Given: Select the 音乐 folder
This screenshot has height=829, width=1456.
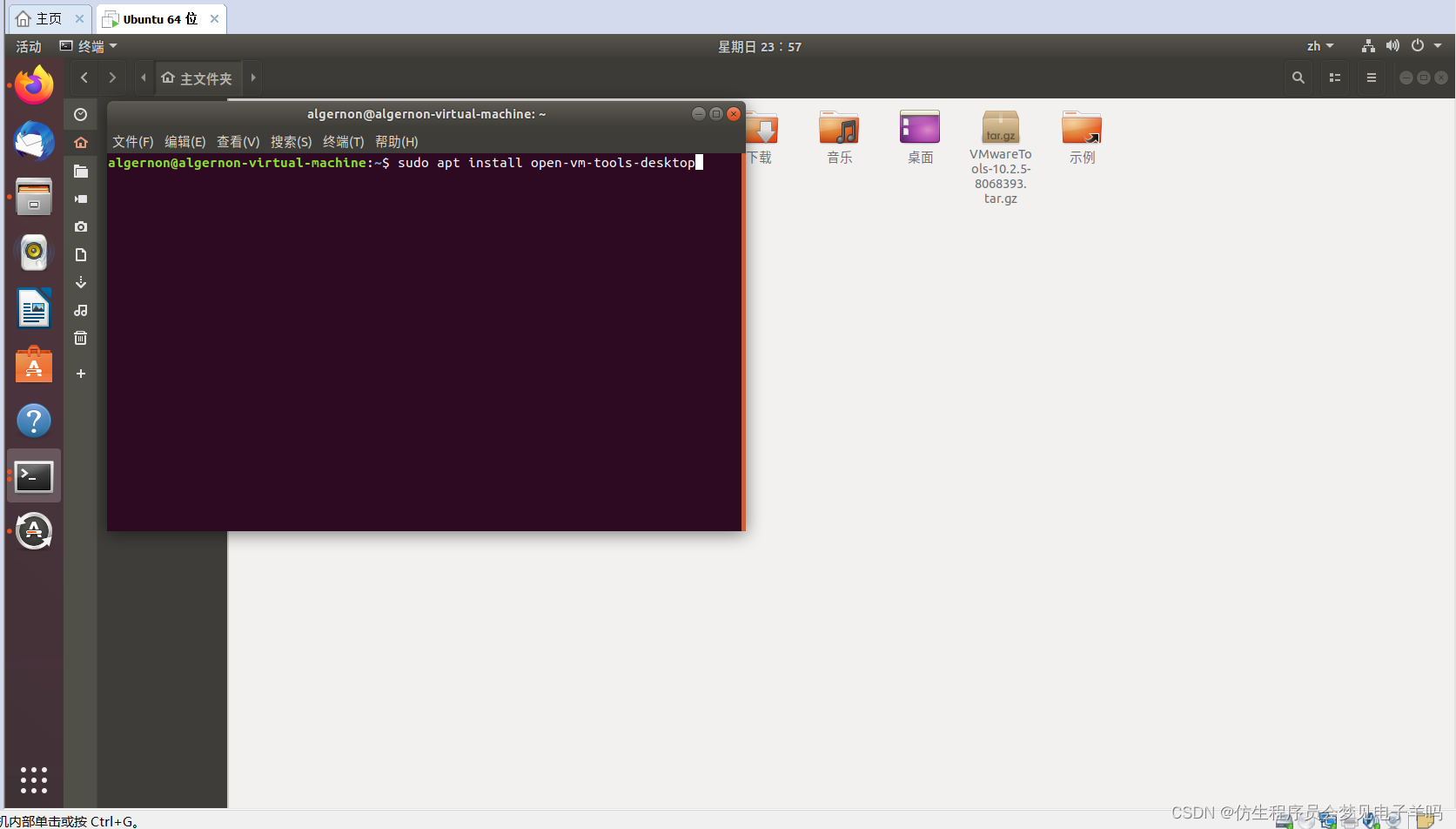Looking at the screenshot, I should click(840, 138).
